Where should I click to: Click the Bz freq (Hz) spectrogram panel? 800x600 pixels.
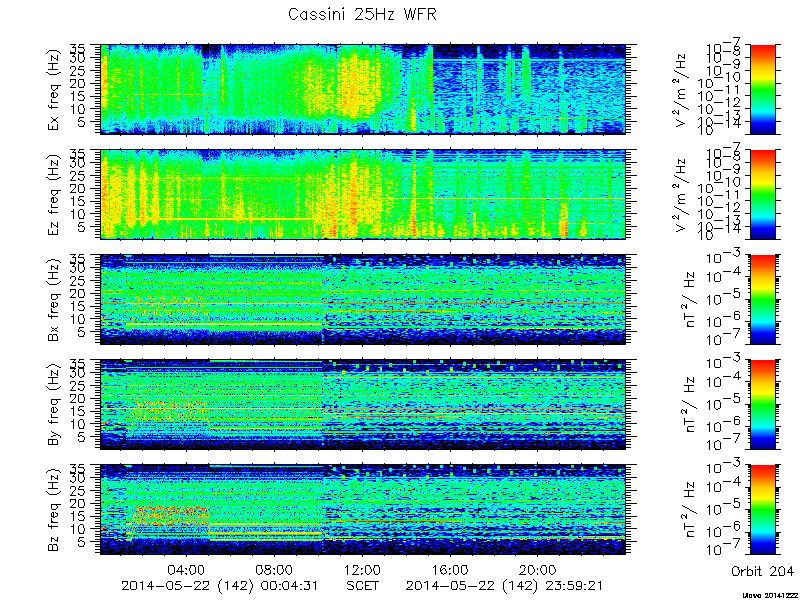tap(363, 510)
